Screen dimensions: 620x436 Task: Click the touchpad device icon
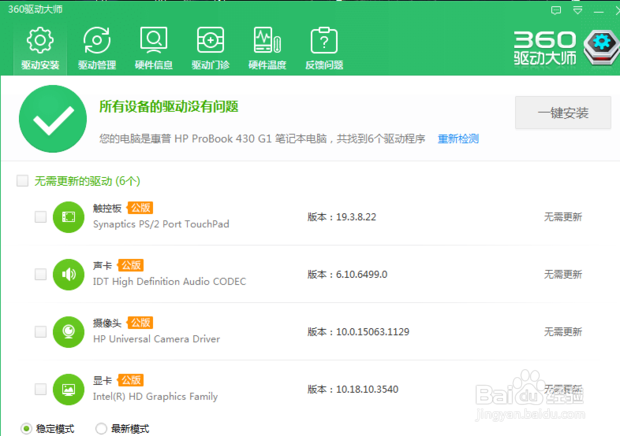tap(68, 217)
